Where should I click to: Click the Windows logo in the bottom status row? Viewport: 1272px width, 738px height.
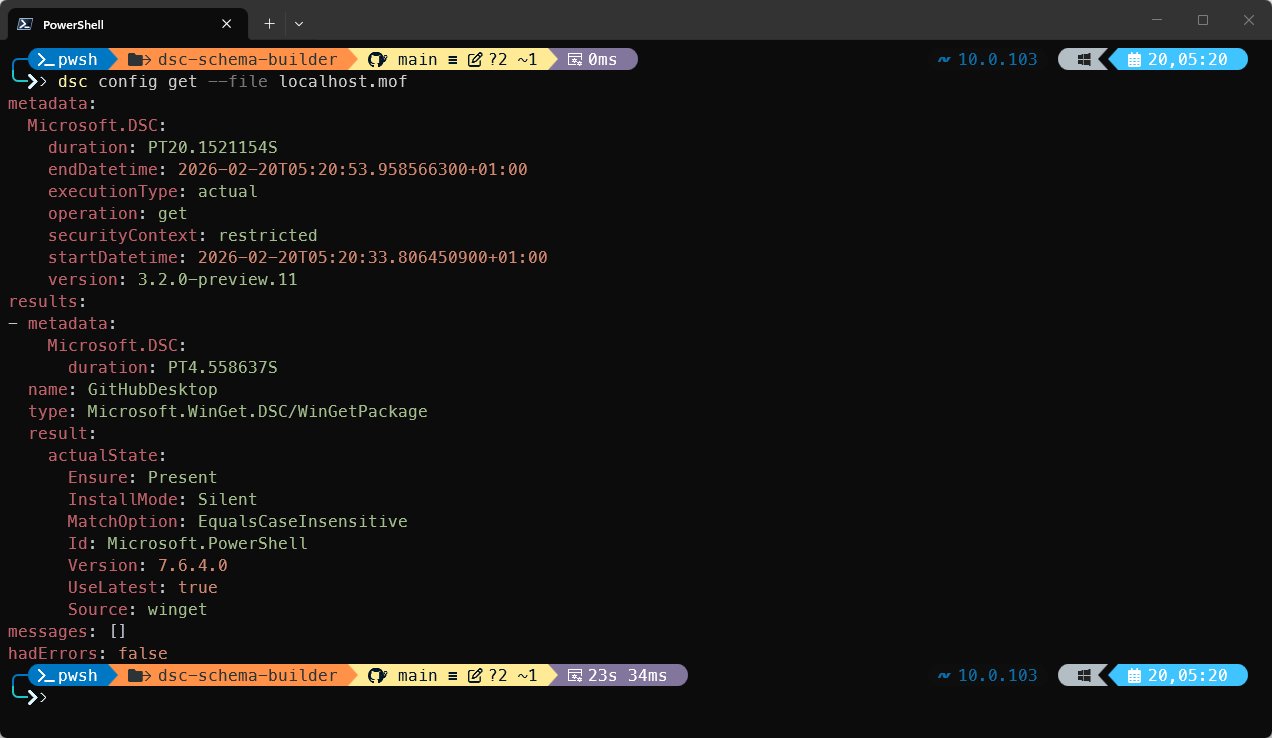point(1083,675)
